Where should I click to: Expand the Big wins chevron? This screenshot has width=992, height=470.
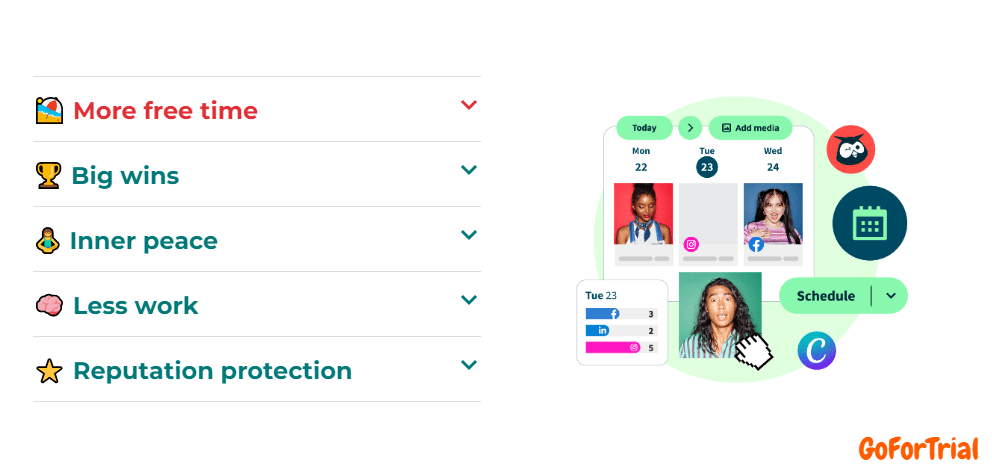(469, 170)
